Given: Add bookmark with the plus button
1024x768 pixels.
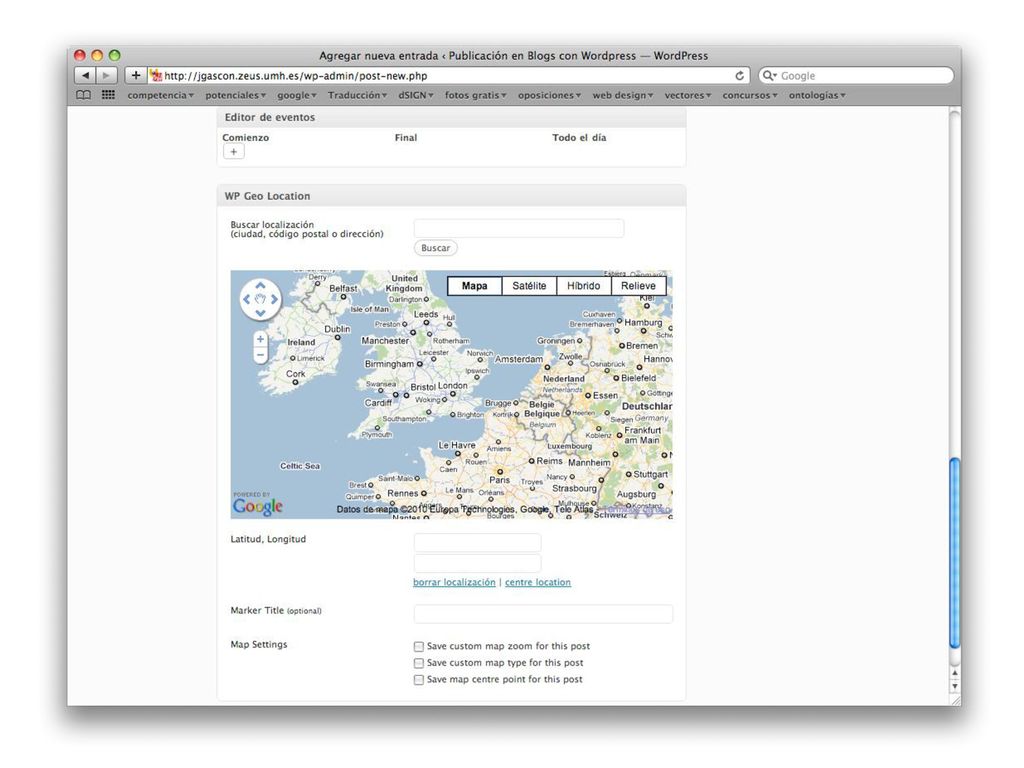Looking at the screenshot, I should pyautogui.click(x=135, y=76).
